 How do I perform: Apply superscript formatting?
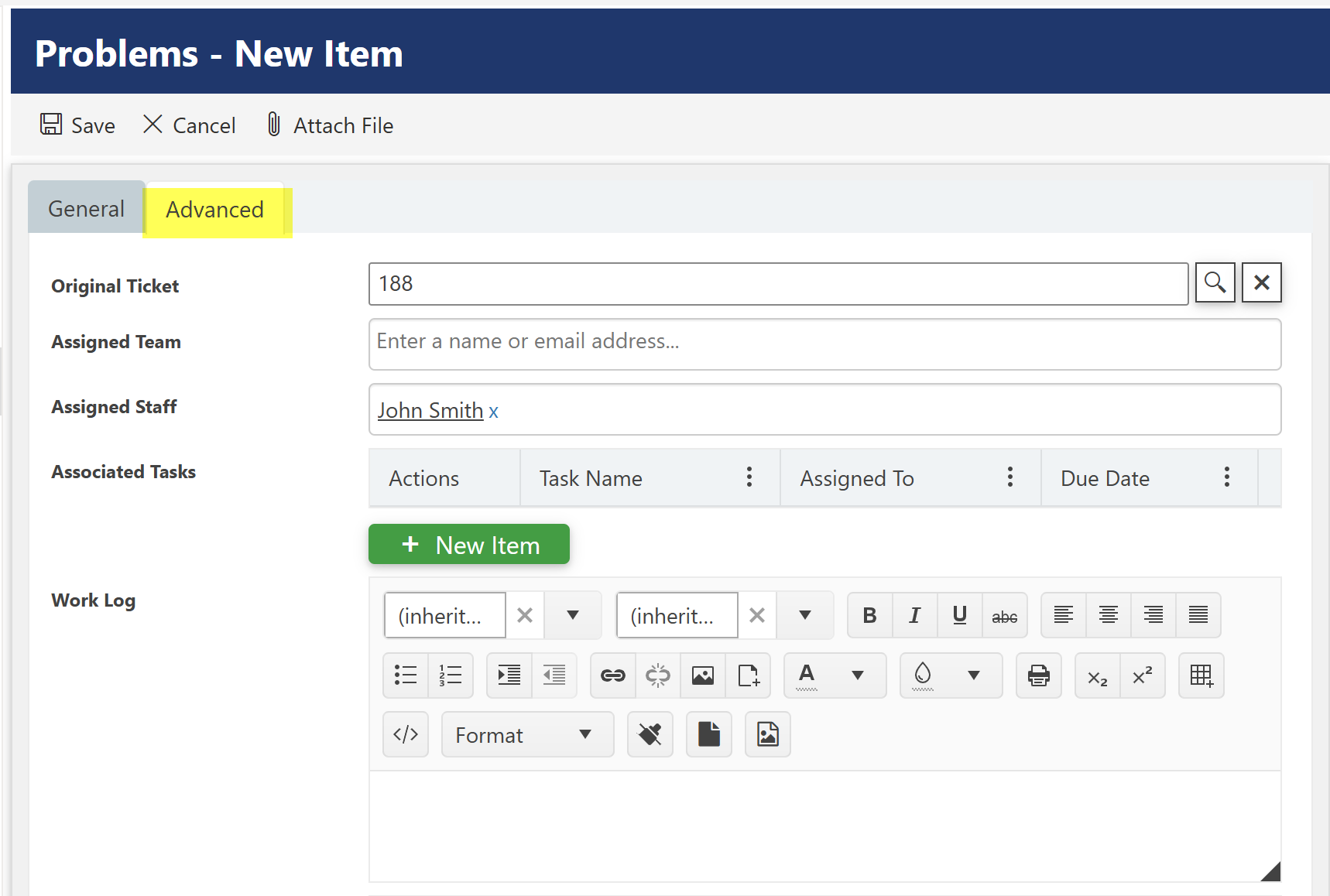(x=1143, y=675)
